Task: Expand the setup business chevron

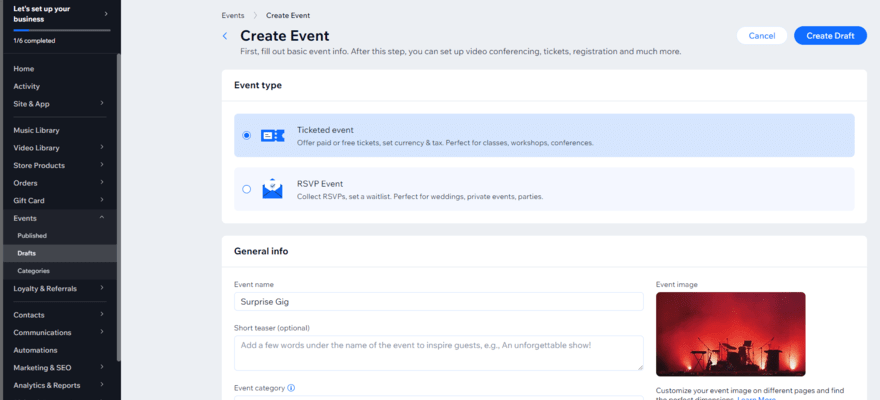Action: click(106, 13)
